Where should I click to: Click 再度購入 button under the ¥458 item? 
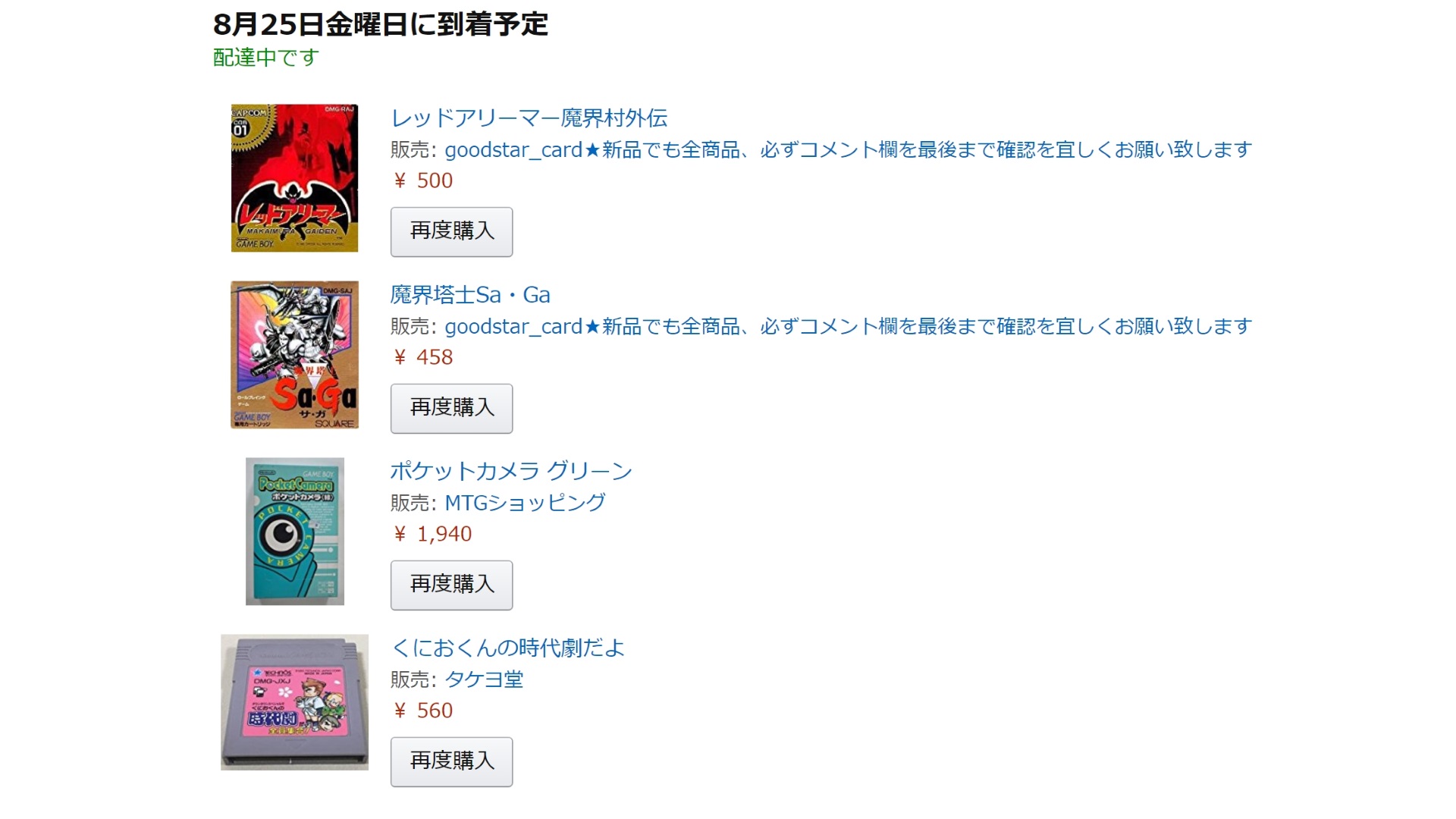point(451,408)
